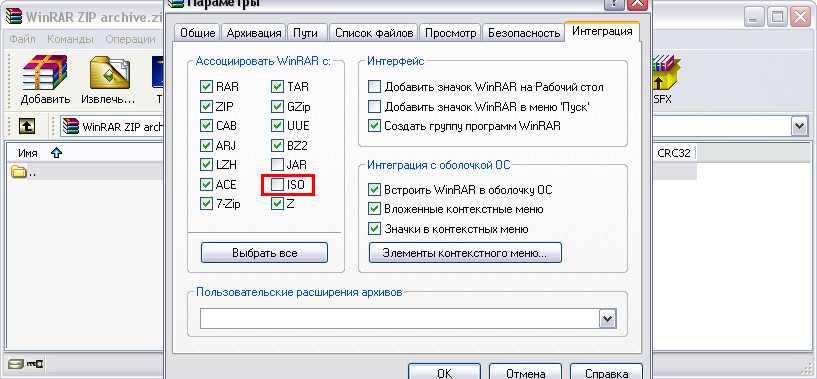This screenshot has height=379, width=817.
Task: Uncheck 'Создать группу программ WinRAR'
Action: coord(374,126)
